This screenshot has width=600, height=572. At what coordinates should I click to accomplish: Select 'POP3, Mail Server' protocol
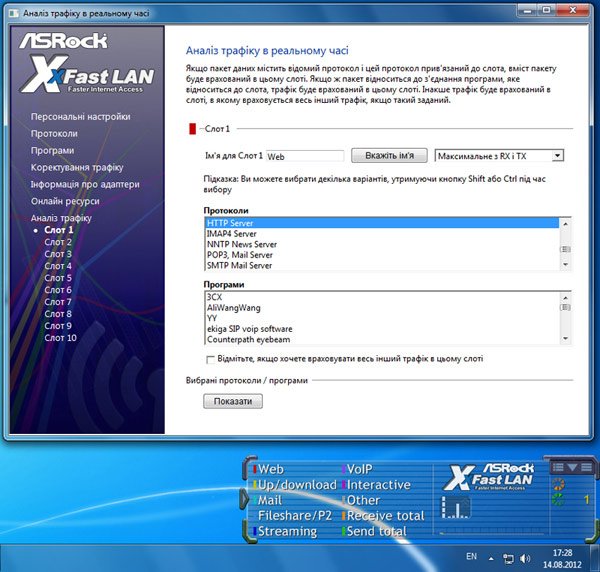tap(382, 255)
